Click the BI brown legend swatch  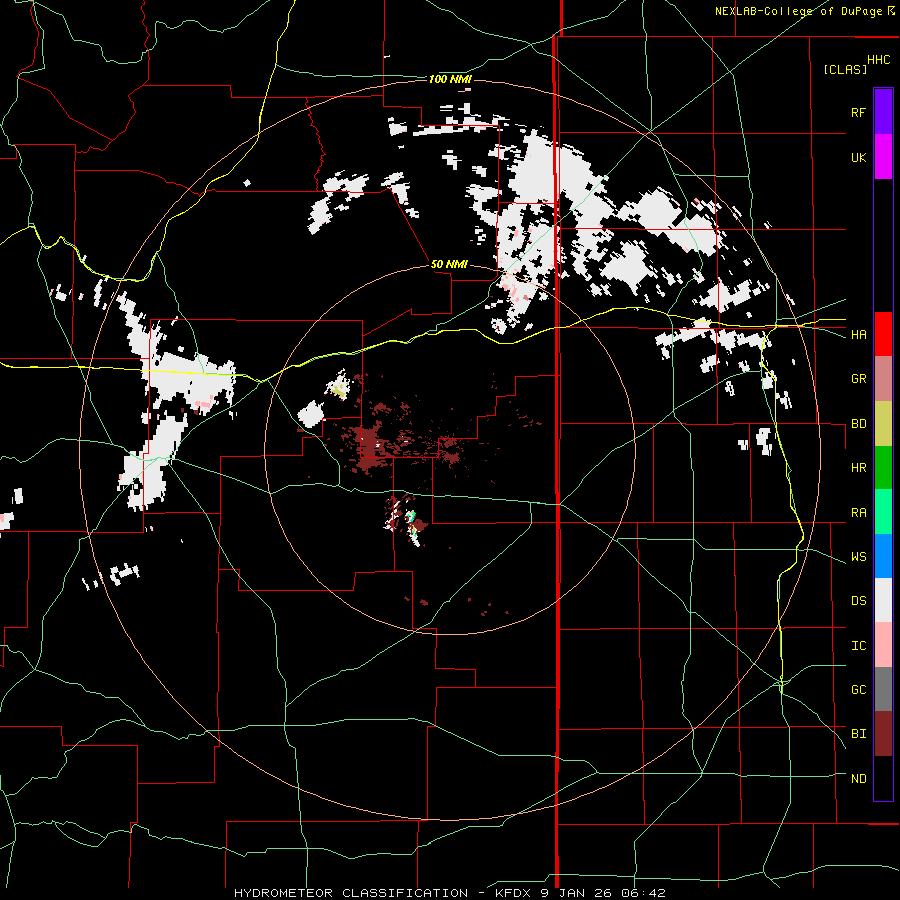883,734
